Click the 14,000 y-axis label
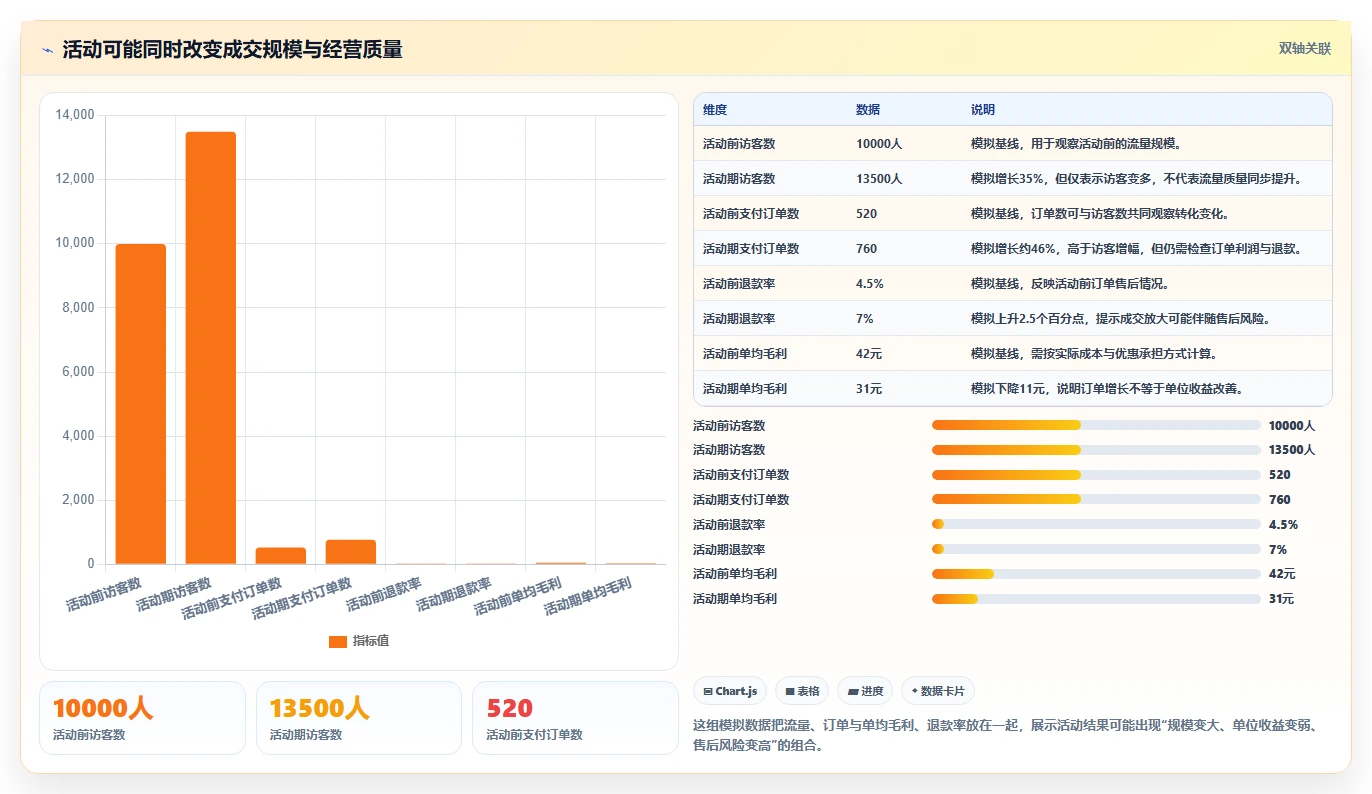Screen dimensions: 1372x794 click(75, 115)
